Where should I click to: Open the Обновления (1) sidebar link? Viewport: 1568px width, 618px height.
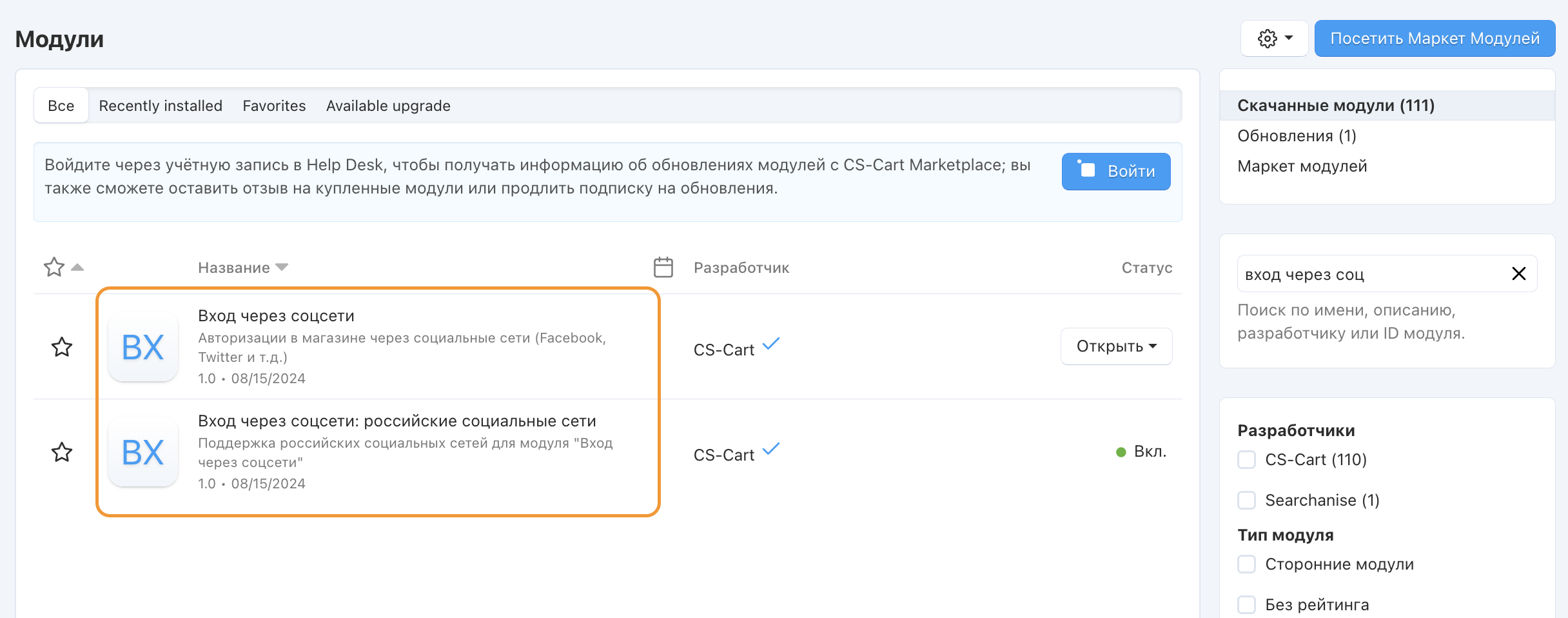1297,136
